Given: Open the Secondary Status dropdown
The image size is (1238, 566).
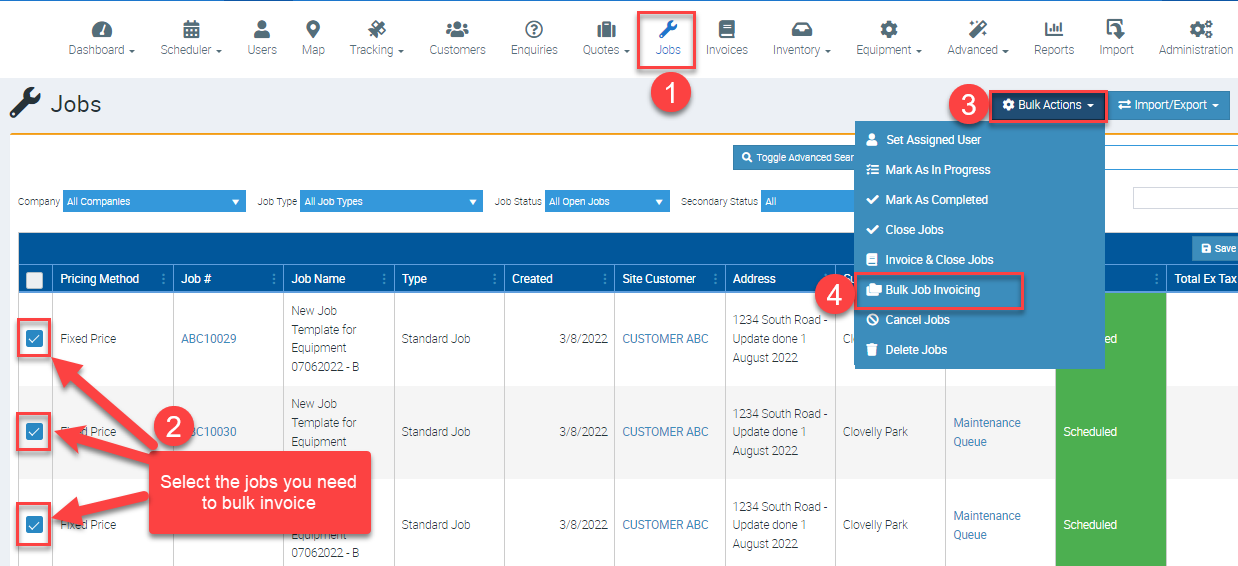Looking at the screenshot, I should click(x=808, y=201).
